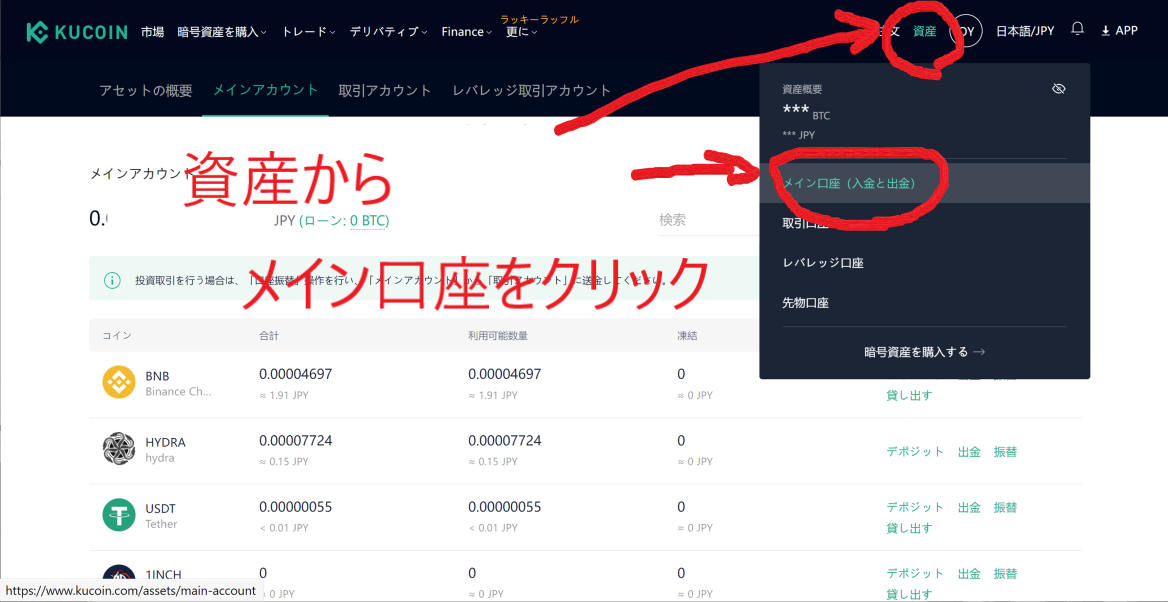1168x602 pixels.
Task: Click BNB total amount 0.00004697
Action: [296, 374]
